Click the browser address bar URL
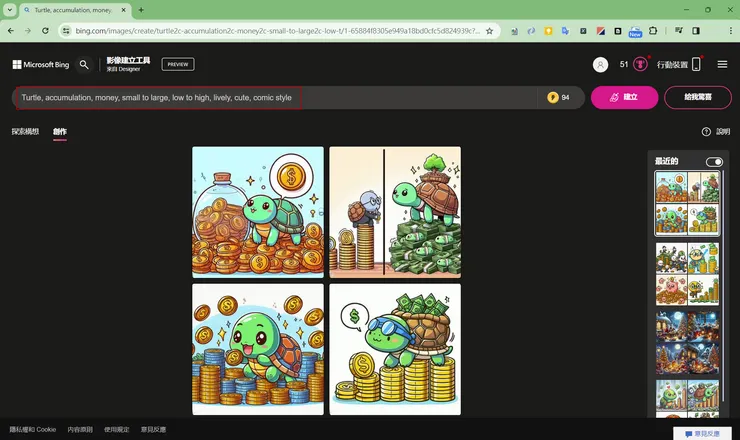 click(x=278, y=31)
